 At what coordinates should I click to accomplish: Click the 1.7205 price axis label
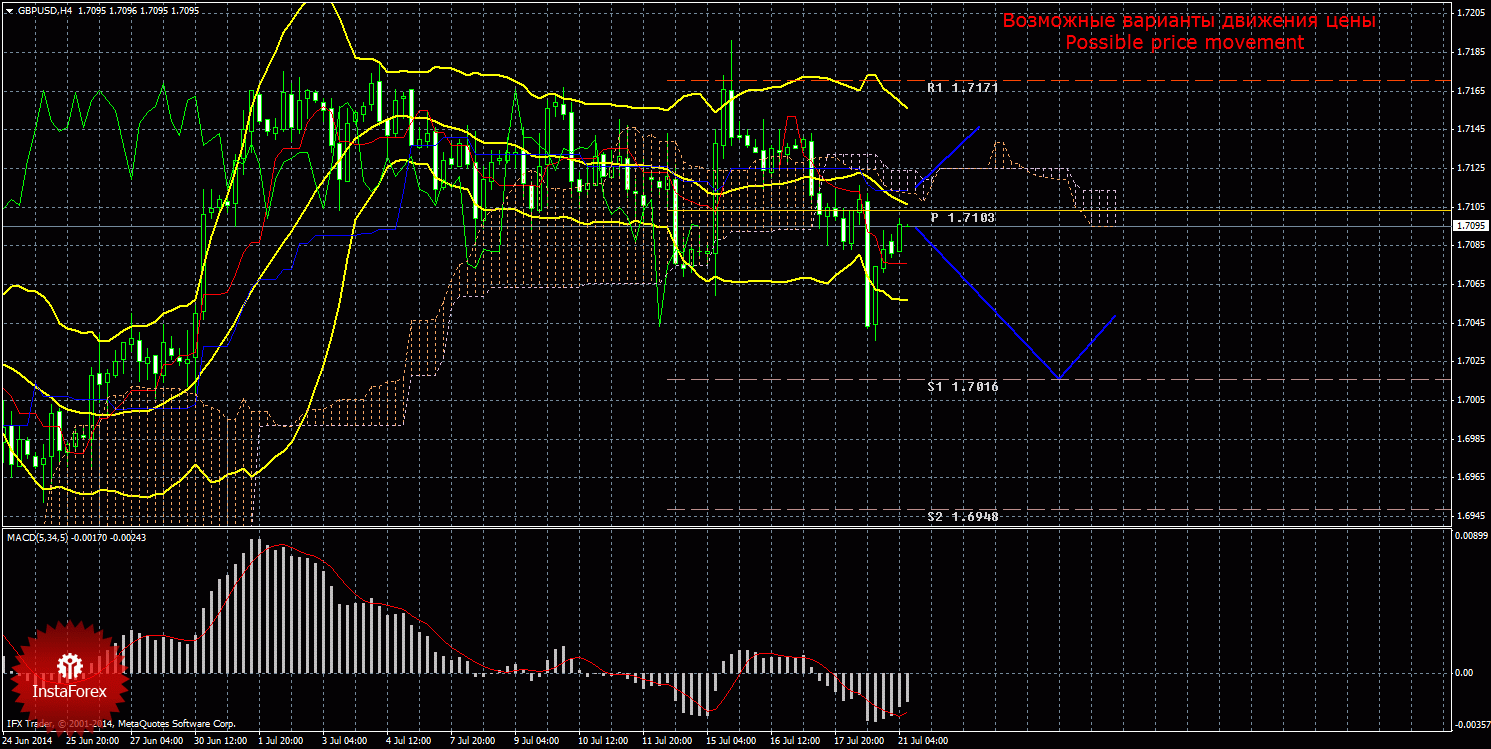click(x=1470, y=14)
